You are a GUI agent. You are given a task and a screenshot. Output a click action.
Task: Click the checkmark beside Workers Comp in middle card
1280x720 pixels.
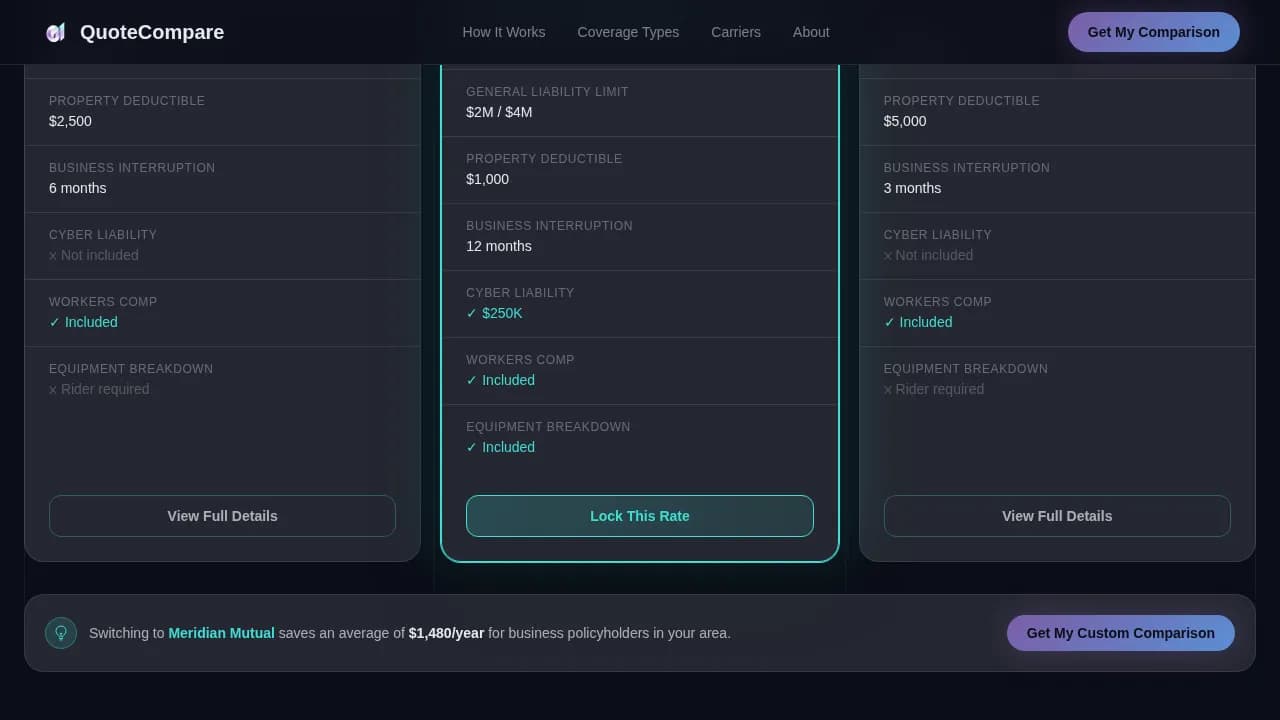pos(471,380)
